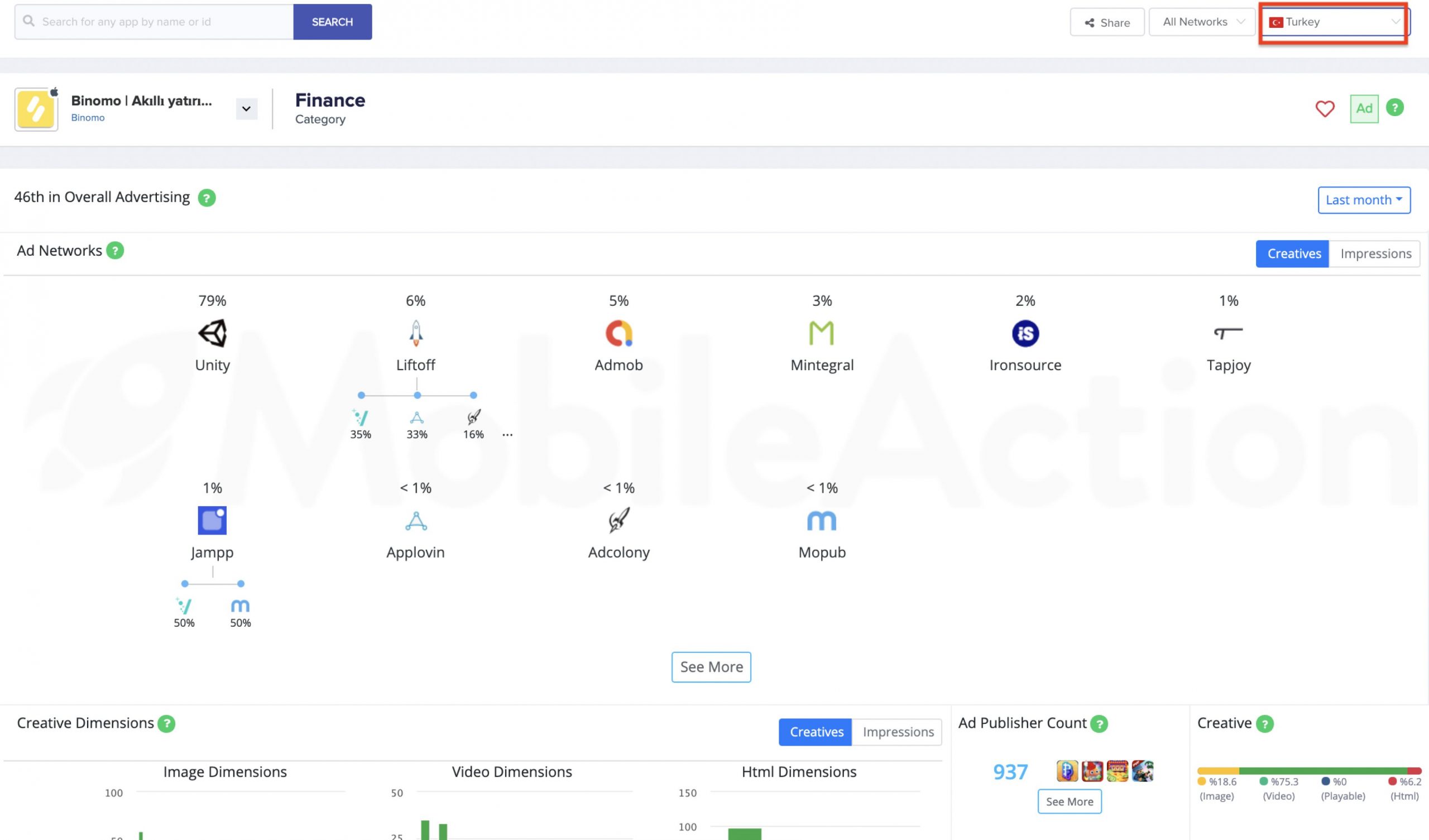1429x840 pixels.
Task: Open help icon next to the Ad badge
Action: (1394, 107)
